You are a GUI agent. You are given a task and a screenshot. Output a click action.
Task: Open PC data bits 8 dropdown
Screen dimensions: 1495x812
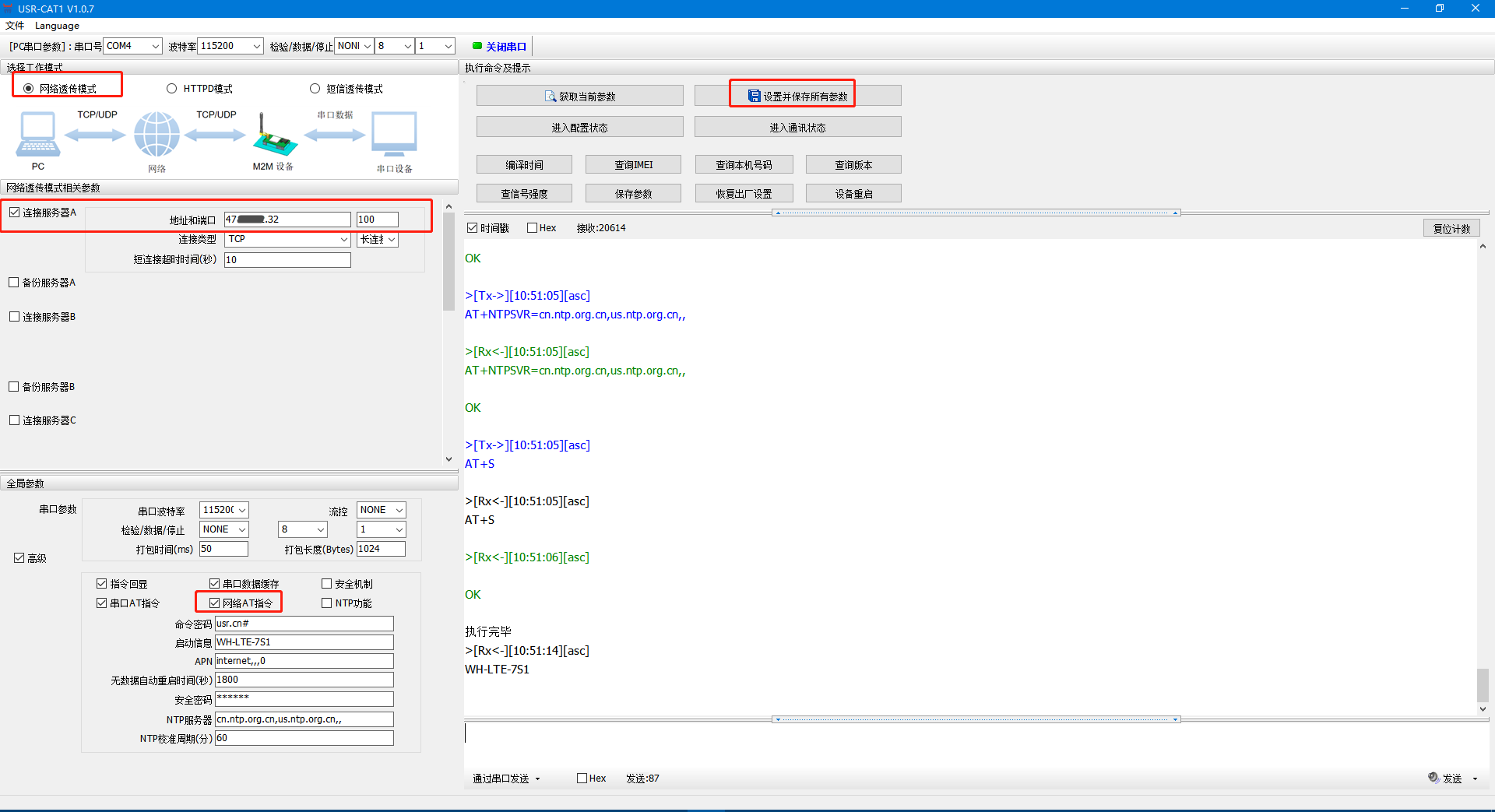click(x=395, y=46)
